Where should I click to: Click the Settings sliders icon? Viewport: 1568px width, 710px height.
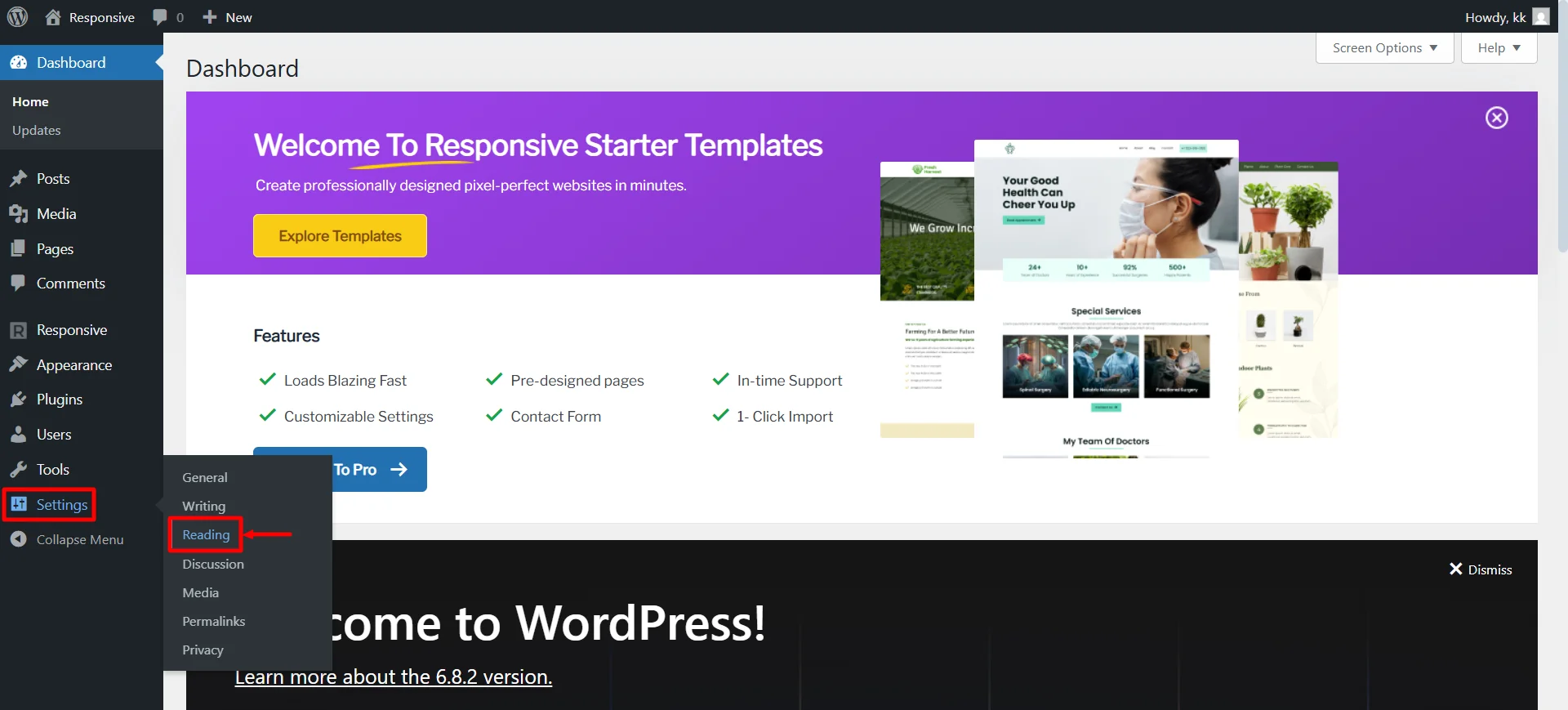coord(19,504)
